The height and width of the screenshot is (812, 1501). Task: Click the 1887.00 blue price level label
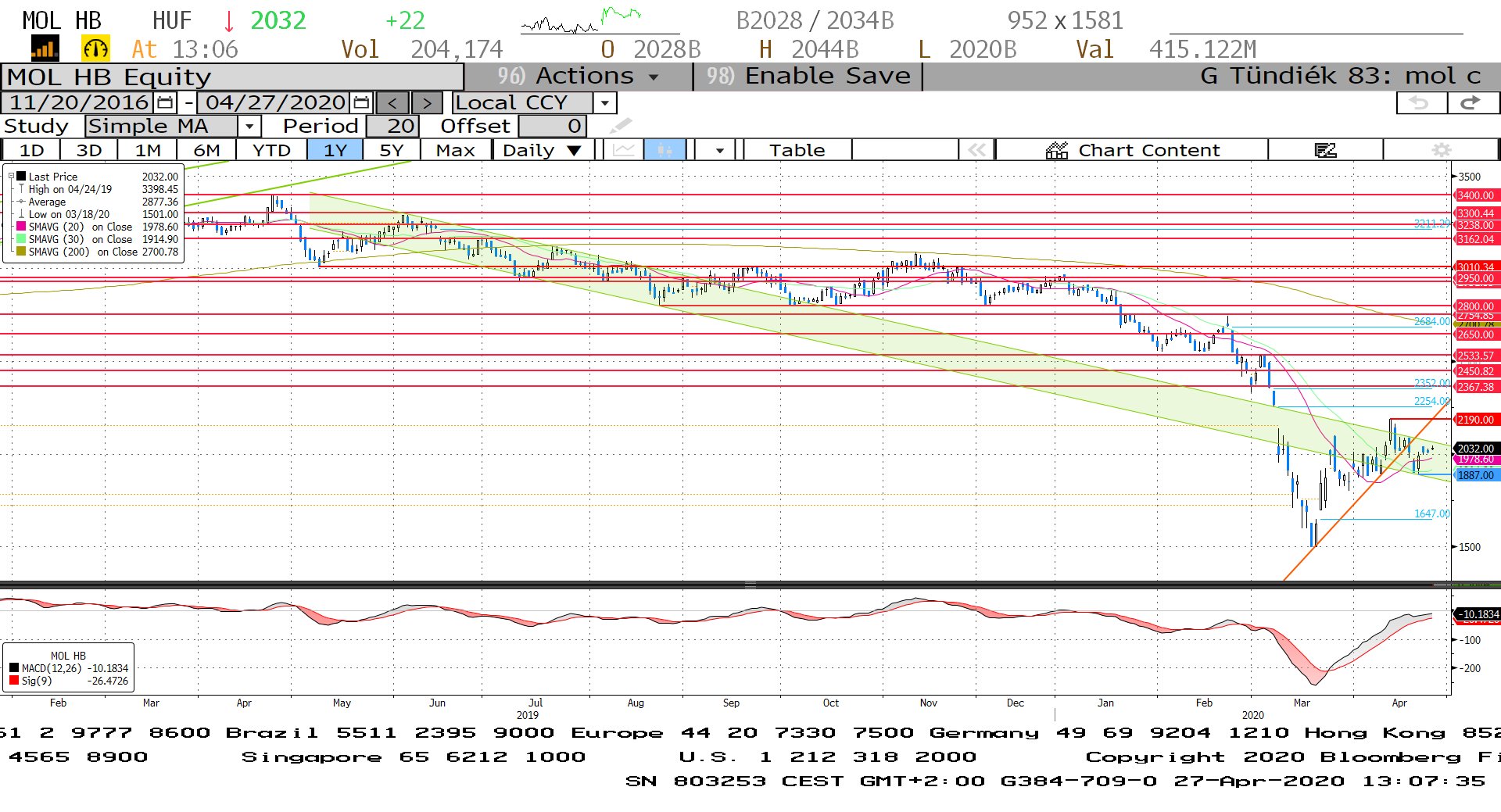pyautogui.click(x=1475, y=475)
